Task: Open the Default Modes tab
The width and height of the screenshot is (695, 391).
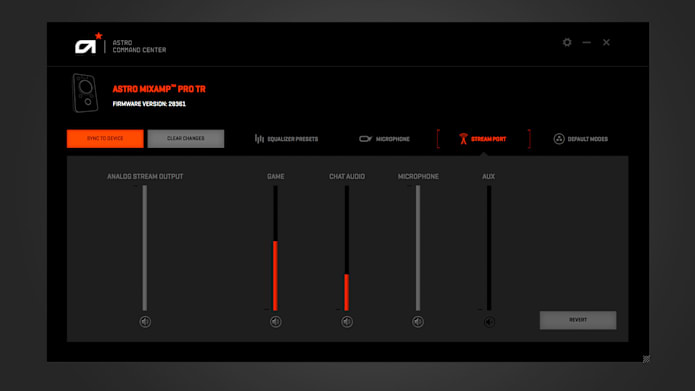Action: pos(581,139)
